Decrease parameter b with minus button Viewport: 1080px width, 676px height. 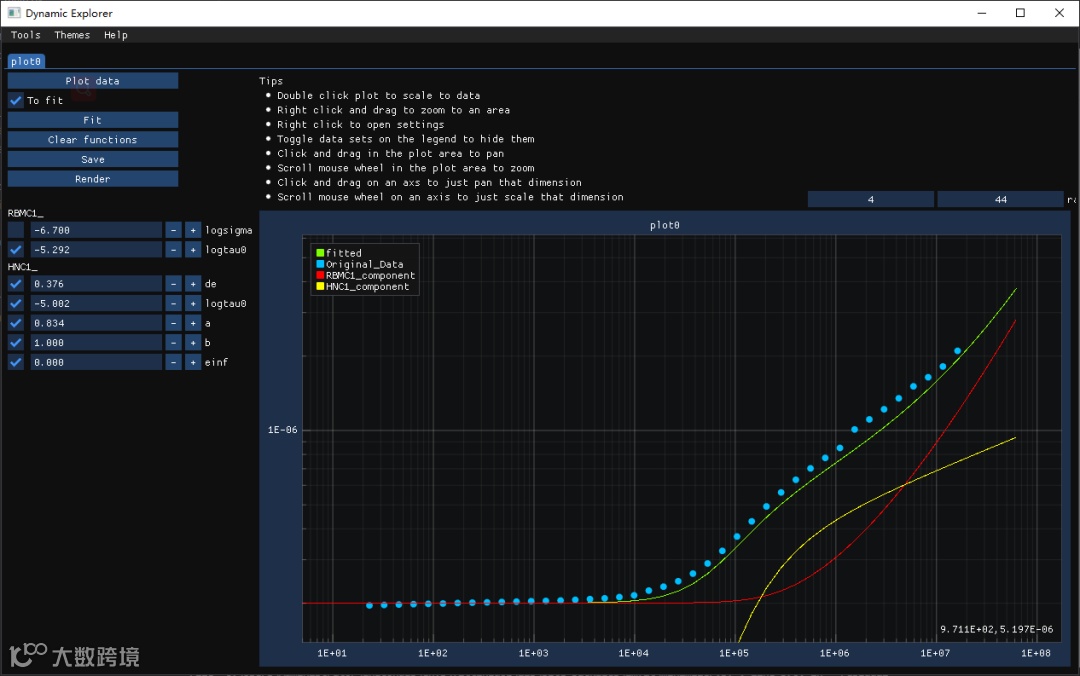[x=173, y=343]
